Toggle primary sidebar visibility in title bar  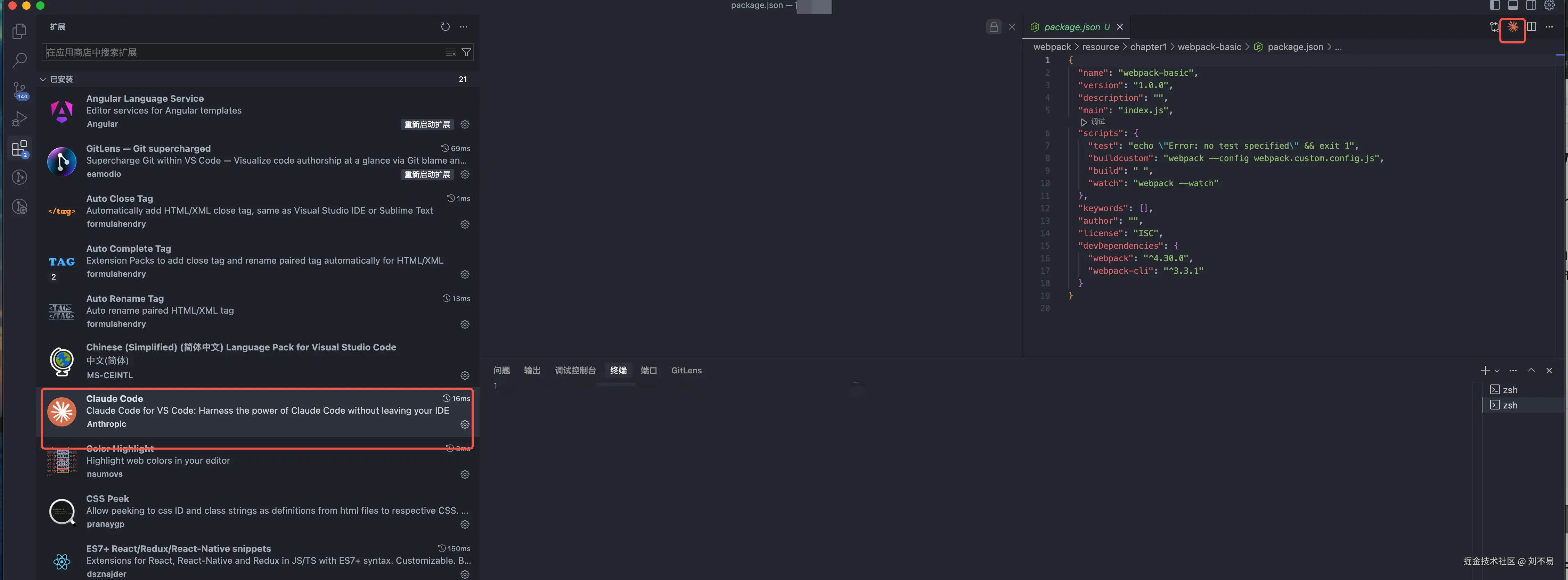click(x=1495, y=6)
